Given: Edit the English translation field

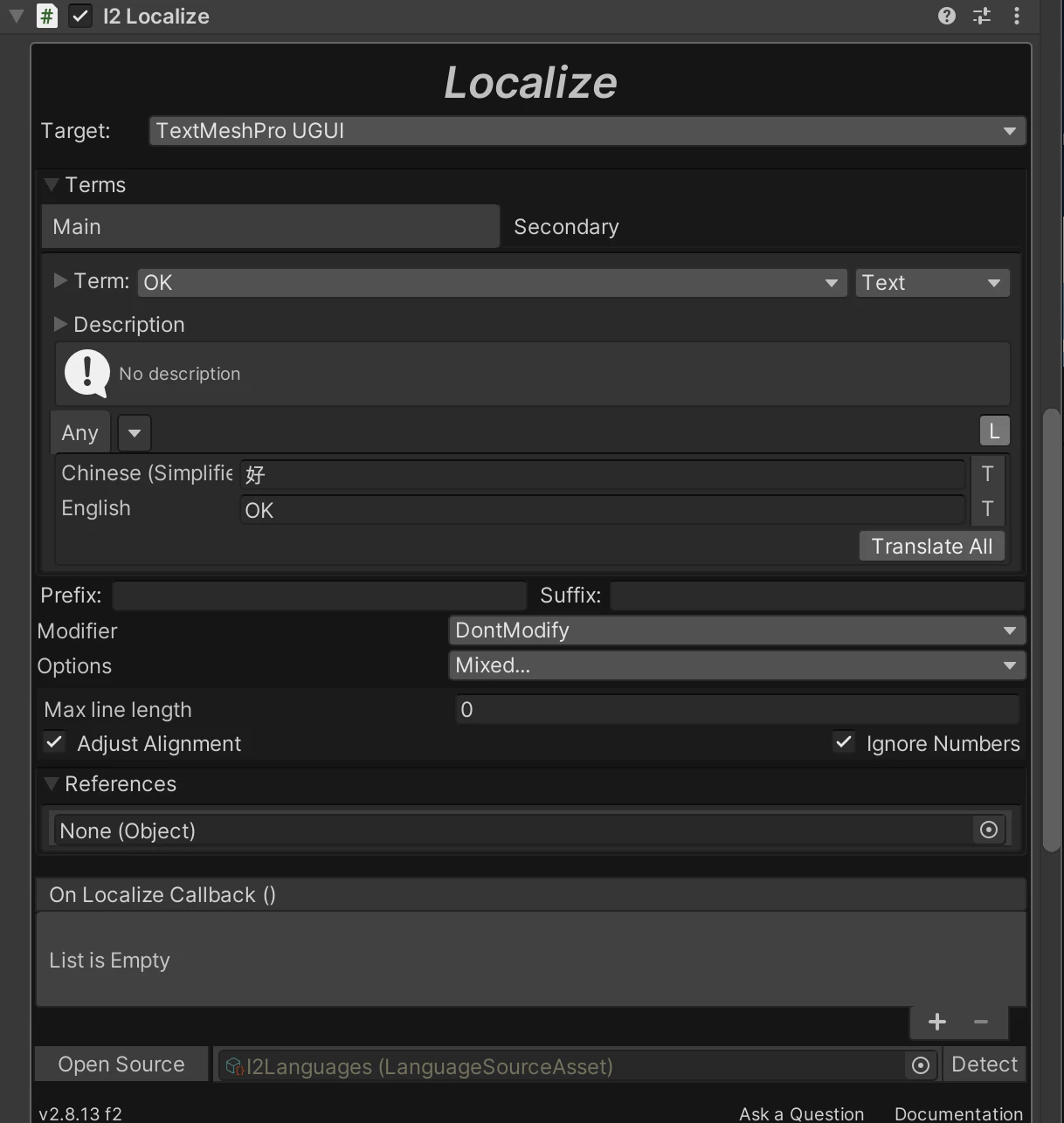Looking at the screenshot, I should [x=603, y=510].
